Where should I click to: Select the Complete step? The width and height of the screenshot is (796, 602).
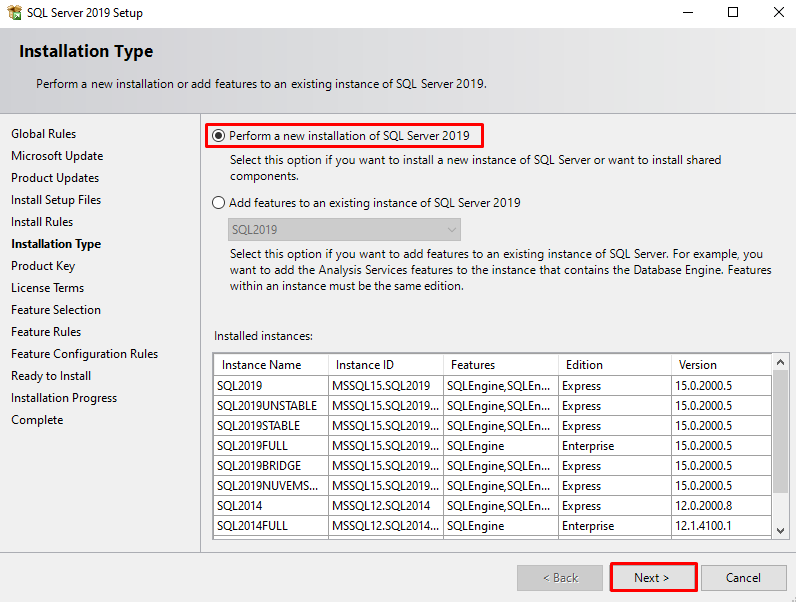coord(37,420)
